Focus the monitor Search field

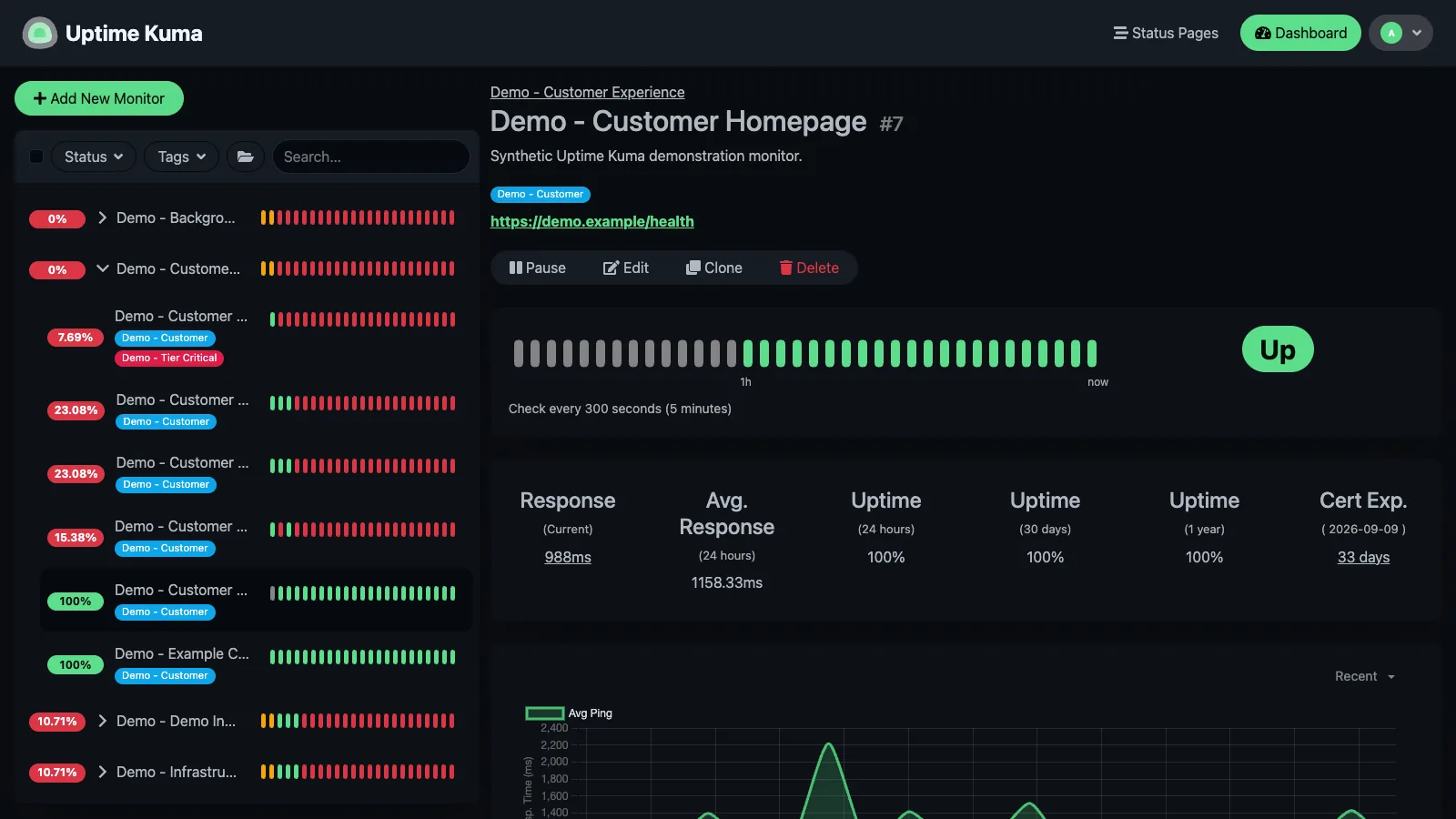pos(370,157)
